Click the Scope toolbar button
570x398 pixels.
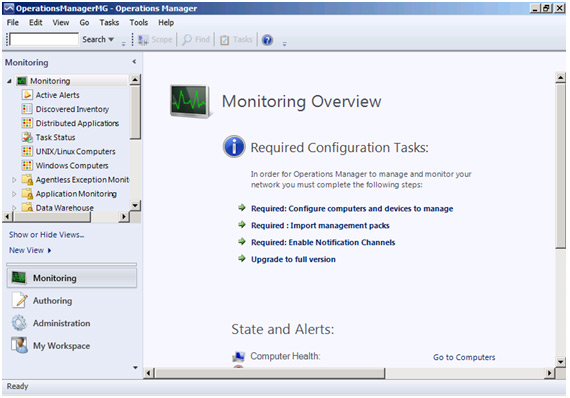[x=155, y=40]
